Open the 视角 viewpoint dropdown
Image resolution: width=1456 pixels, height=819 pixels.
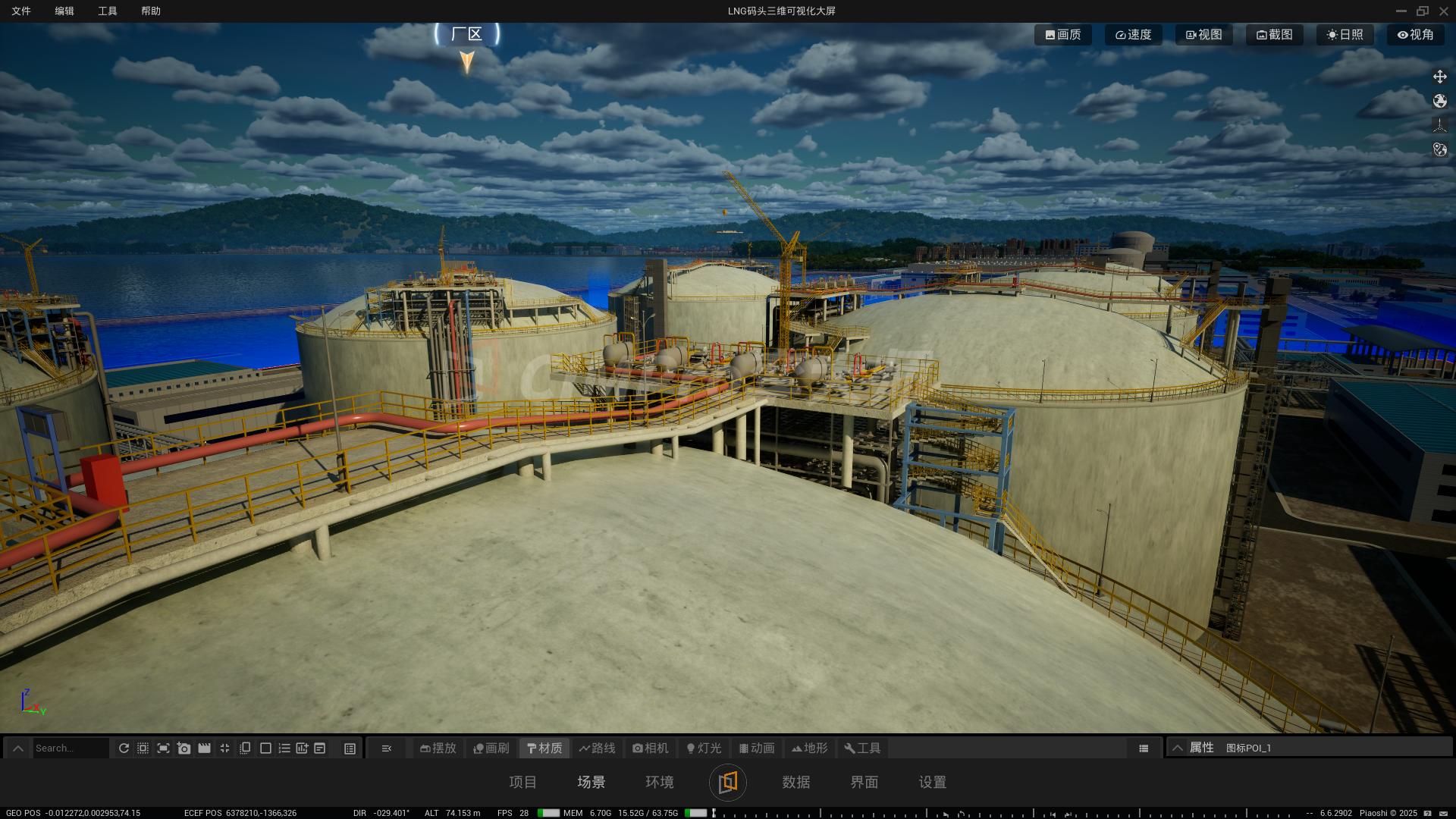pos(1416,35)
